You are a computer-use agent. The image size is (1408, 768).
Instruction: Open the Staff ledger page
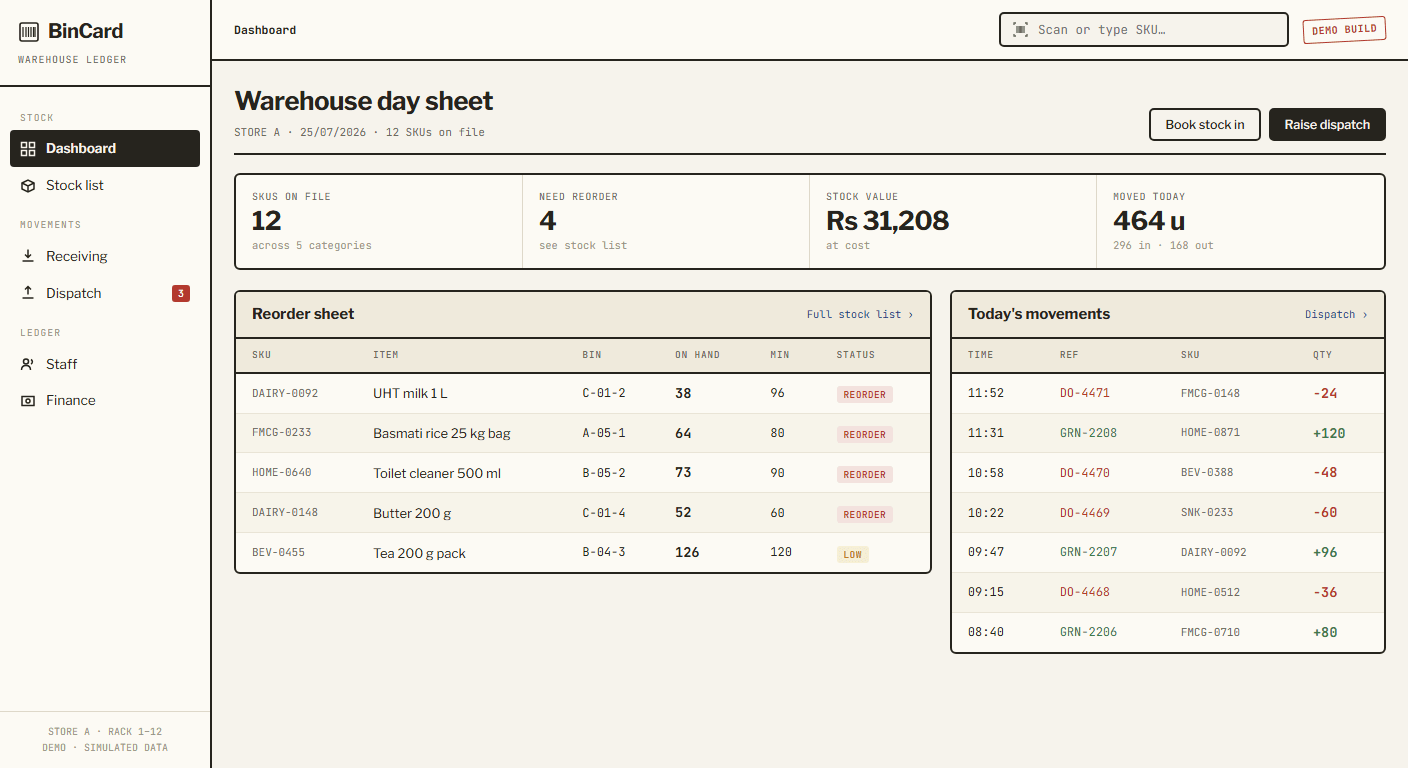[x=105, y=364]
